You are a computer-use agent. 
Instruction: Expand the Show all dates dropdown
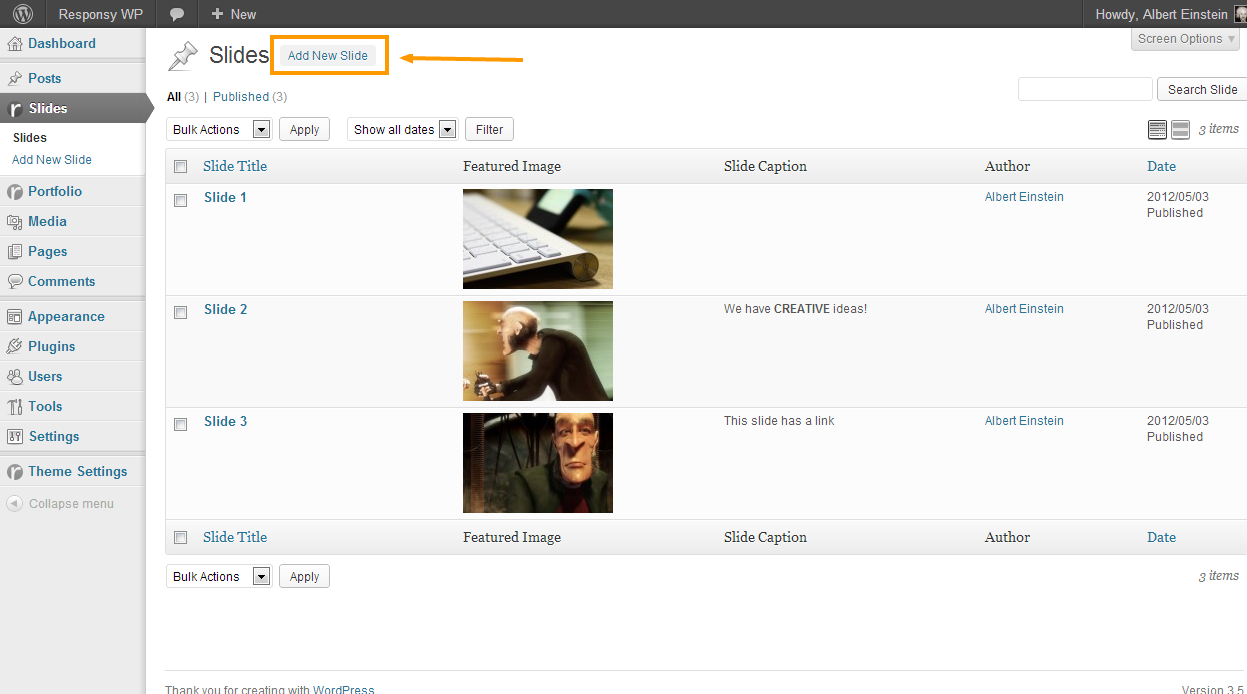point(402,129)
